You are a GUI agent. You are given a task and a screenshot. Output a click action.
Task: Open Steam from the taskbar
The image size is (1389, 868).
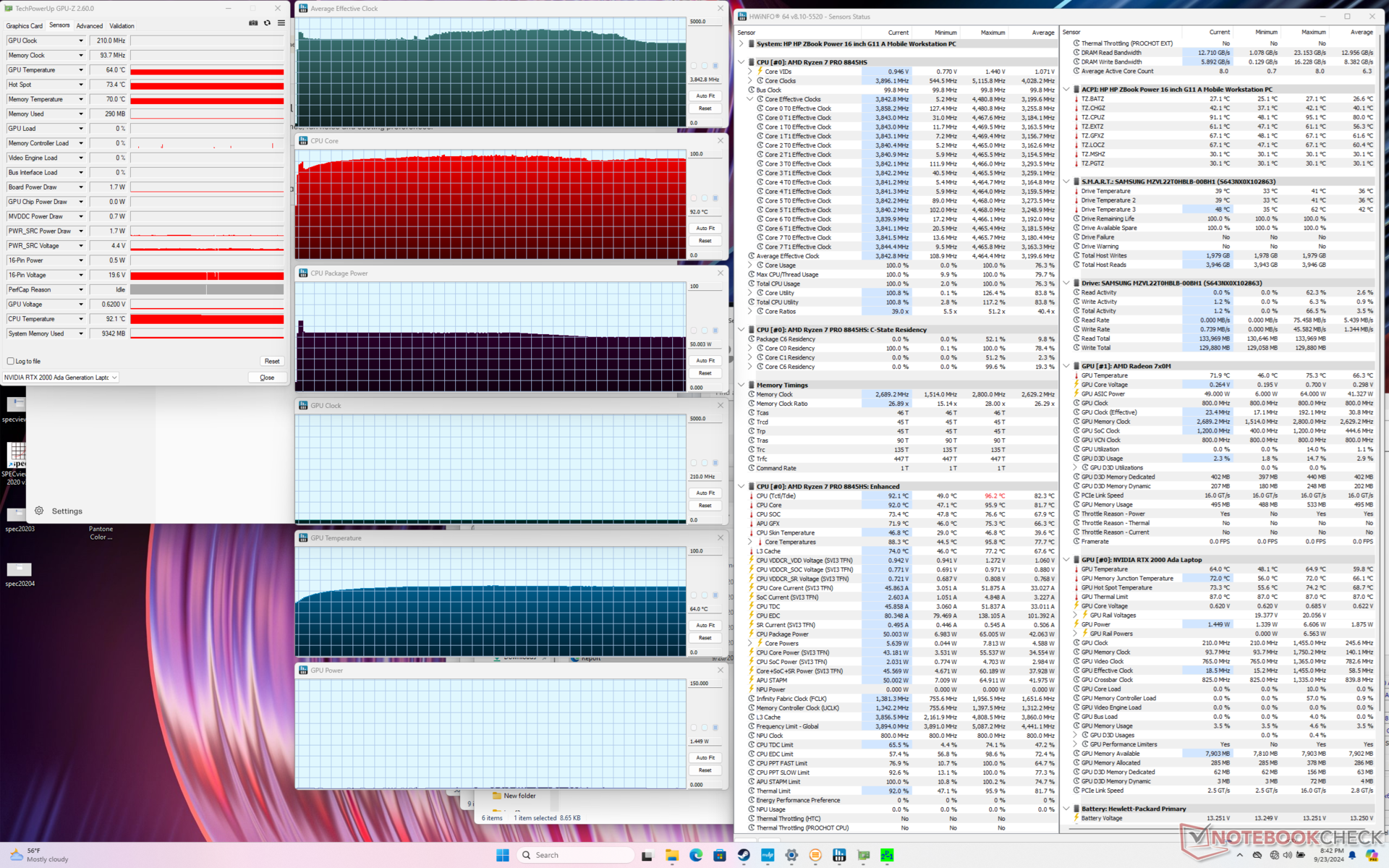coord(743,855)
